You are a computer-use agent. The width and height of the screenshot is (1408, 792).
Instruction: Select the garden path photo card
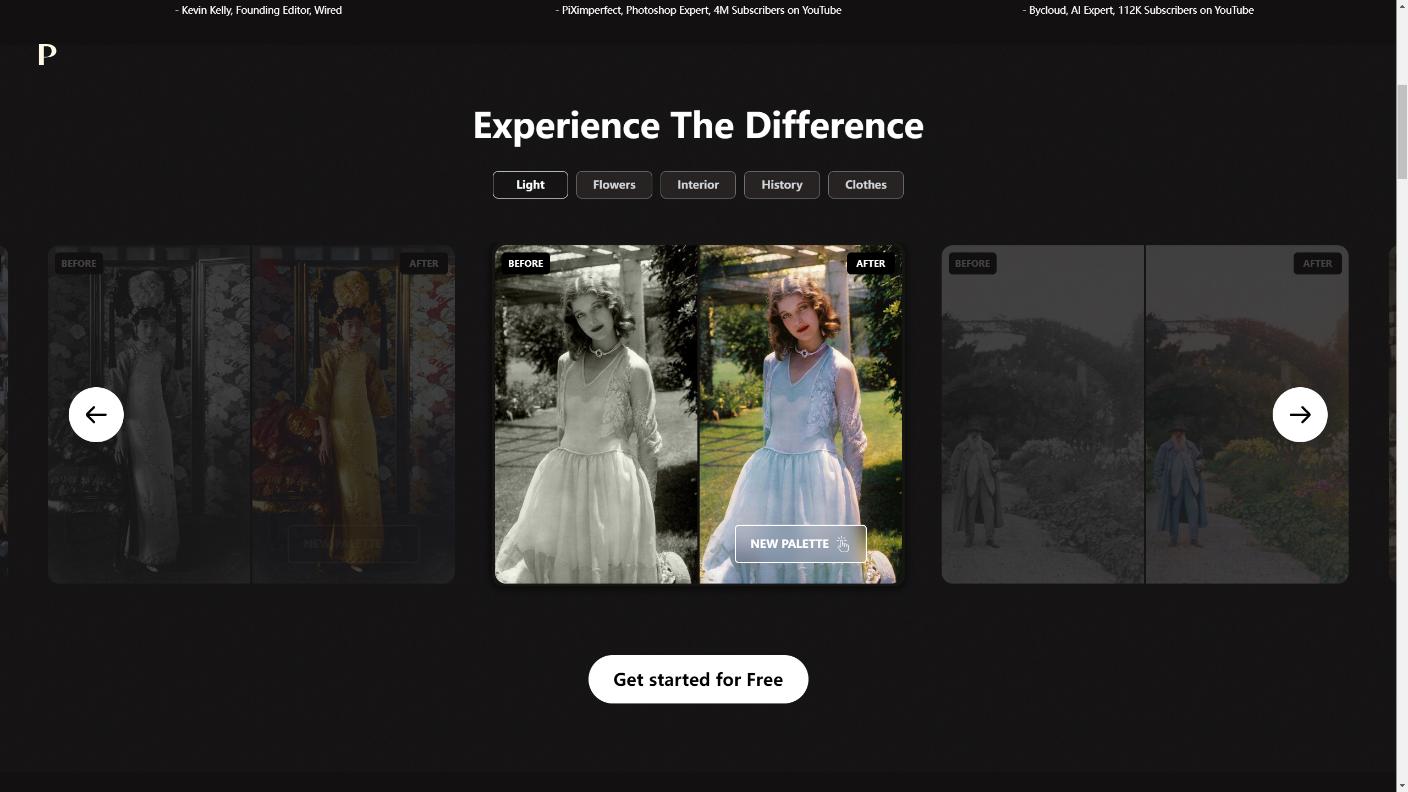pos(1145,414)
